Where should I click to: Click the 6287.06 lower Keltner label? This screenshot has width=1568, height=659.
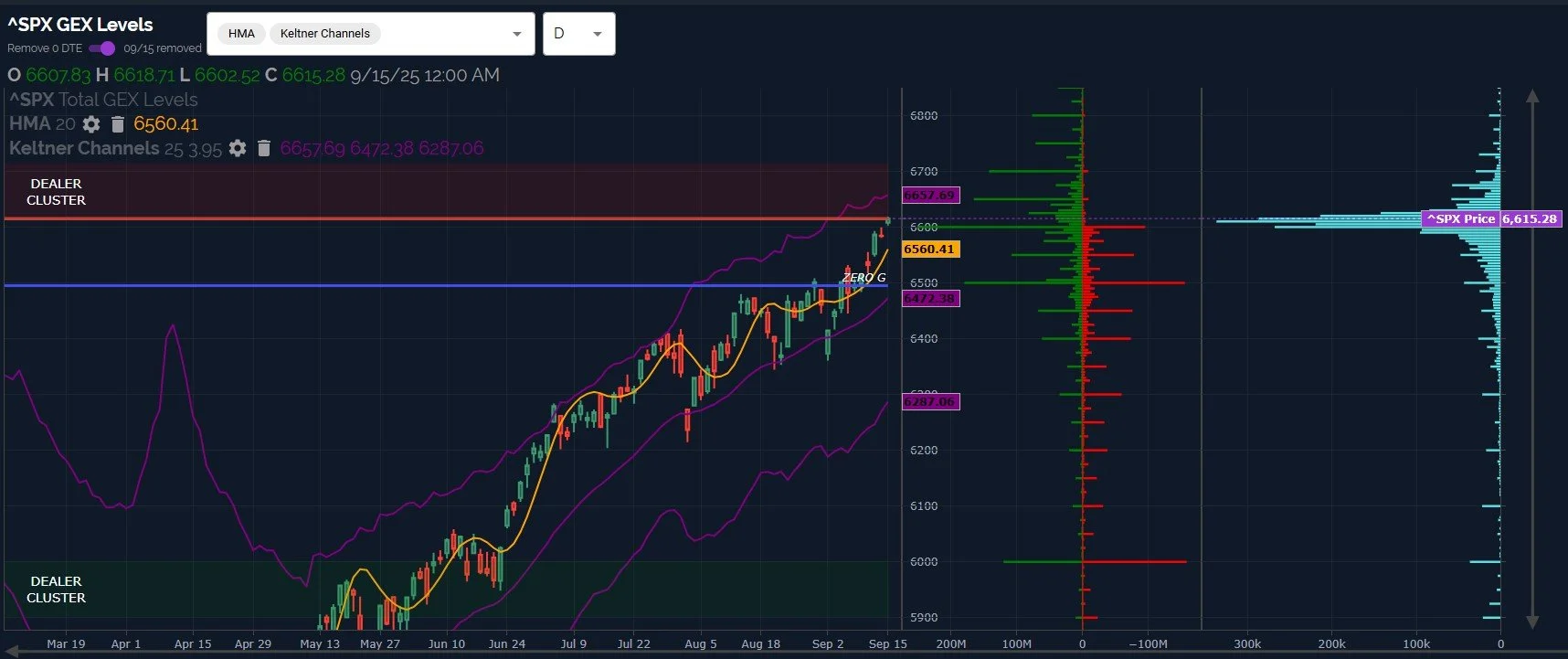pyautogui.click(x=930, y=401)
